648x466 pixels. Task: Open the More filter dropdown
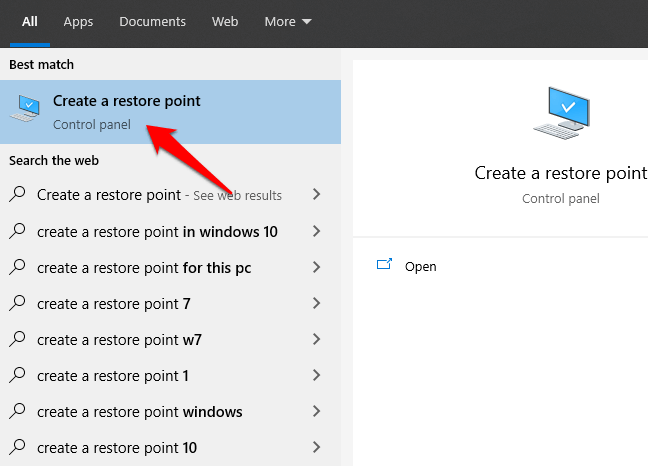pyautogui.click(x=288, y=21)
